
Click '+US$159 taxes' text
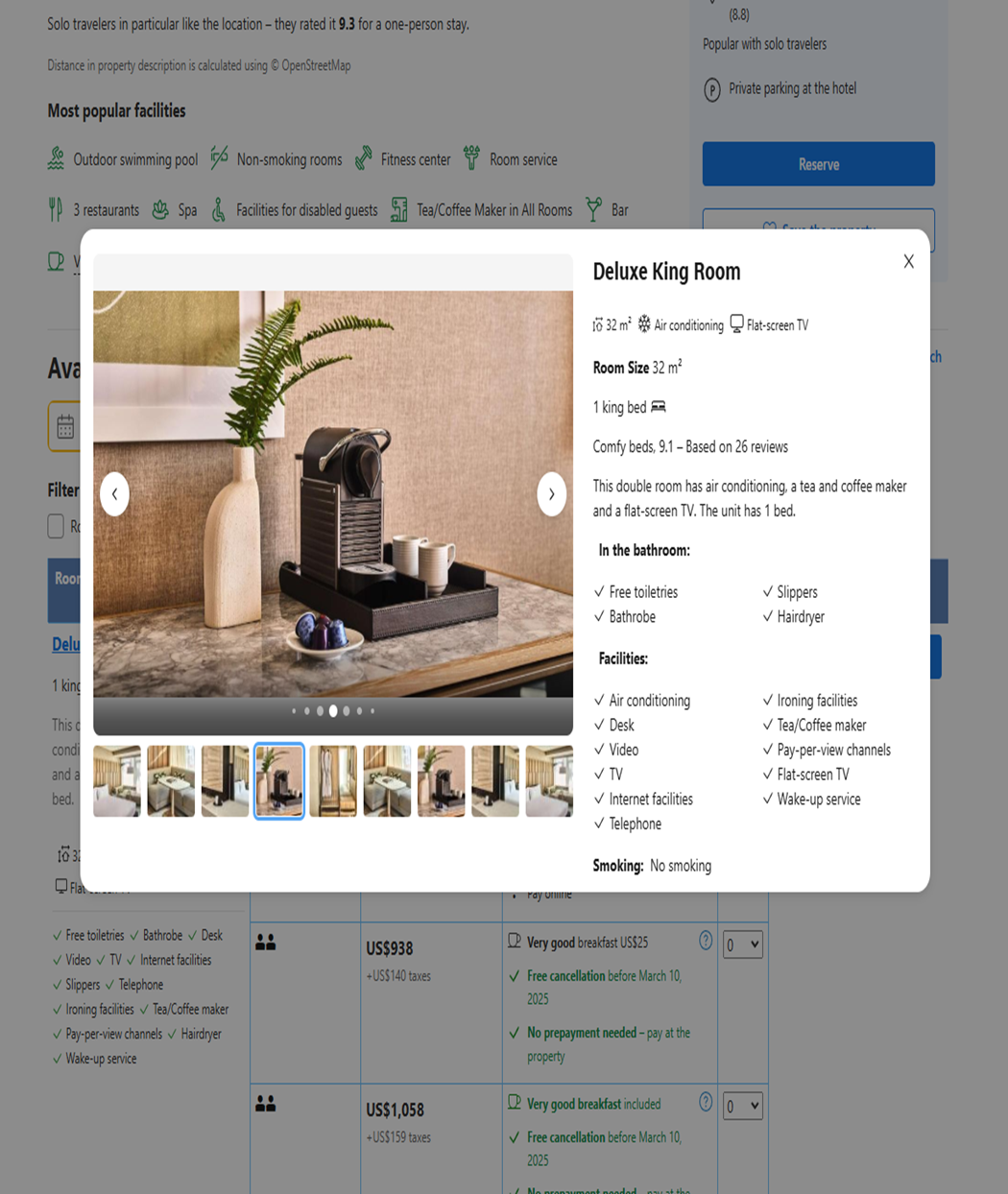click(398, 1137)
